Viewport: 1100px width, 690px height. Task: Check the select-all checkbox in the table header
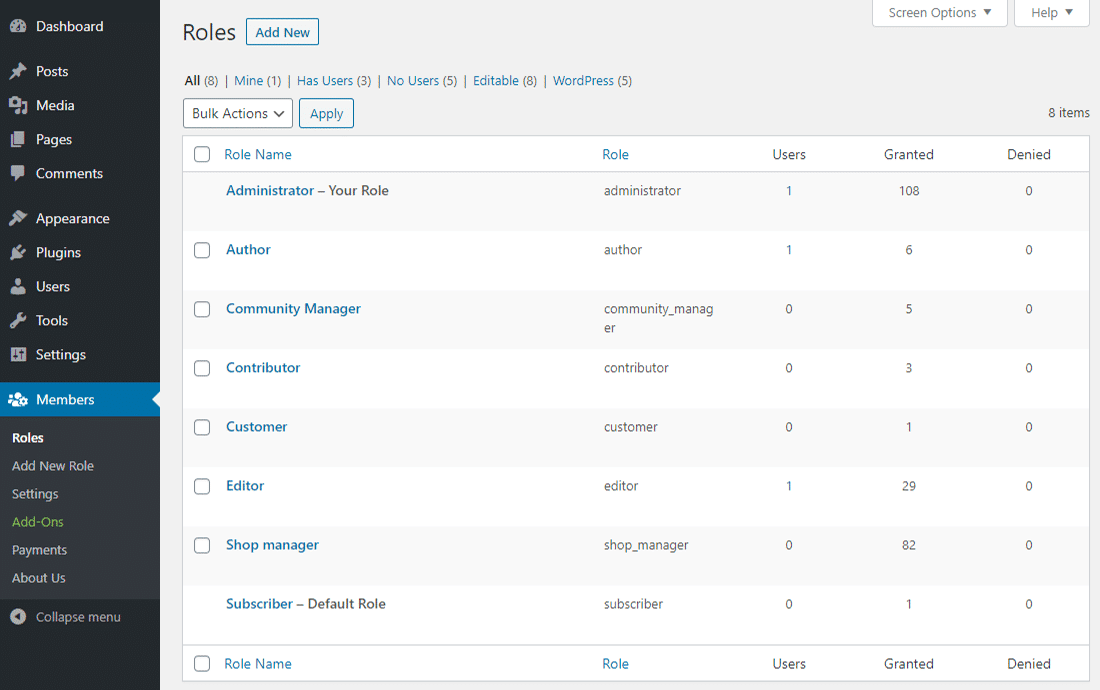coord(202,154)
